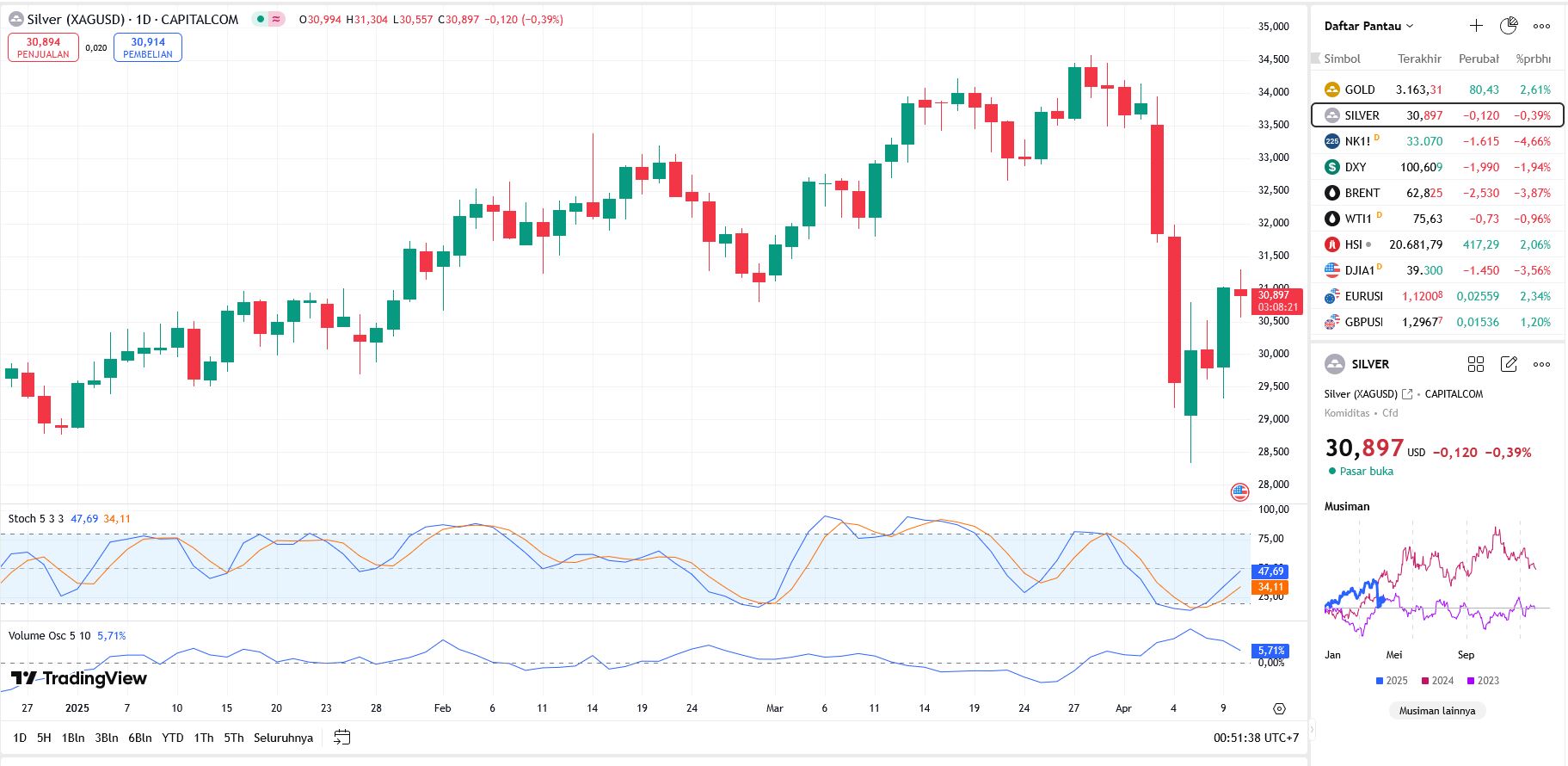Click the US flag economic event icon
The image size is (1568, 766).
pyautogui.click(x=1239, y=491)
